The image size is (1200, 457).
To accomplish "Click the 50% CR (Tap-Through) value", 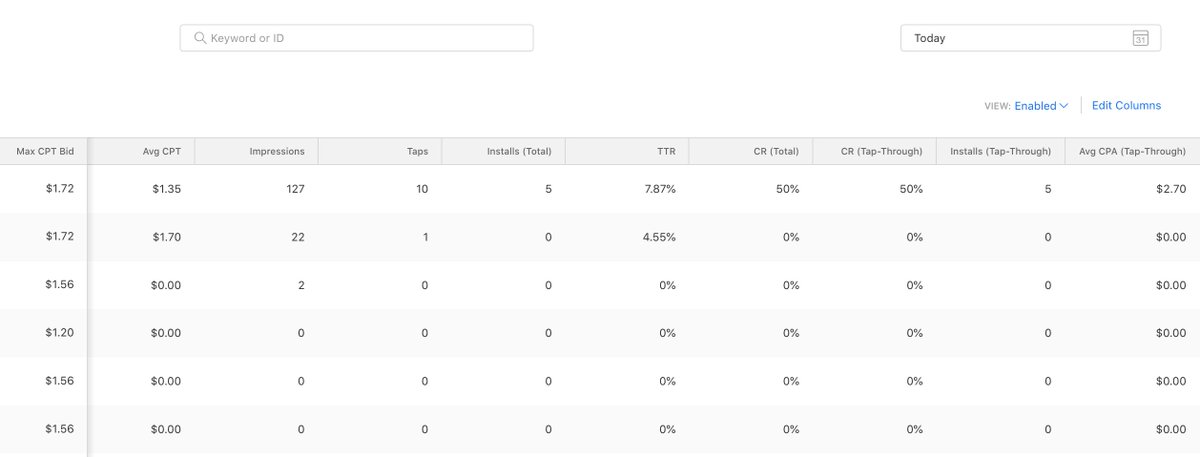I will tap(911, 189).
